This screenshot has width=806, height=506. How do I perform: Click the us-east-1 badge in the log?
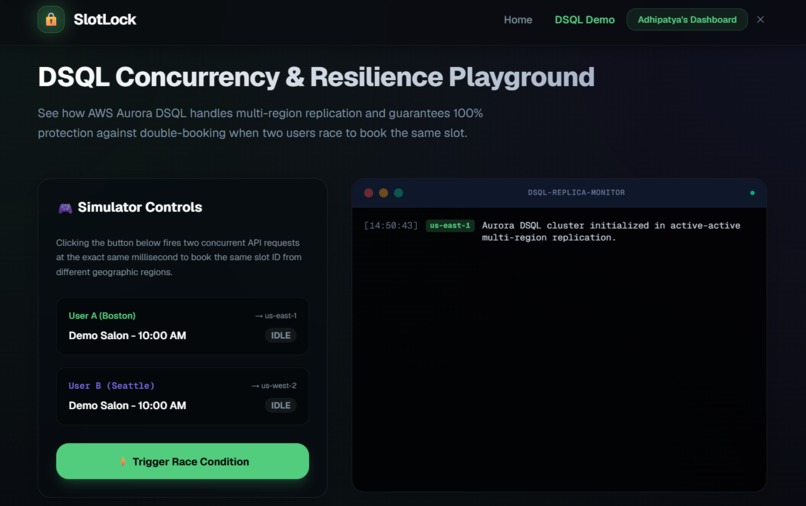click(x=450, y=225)
